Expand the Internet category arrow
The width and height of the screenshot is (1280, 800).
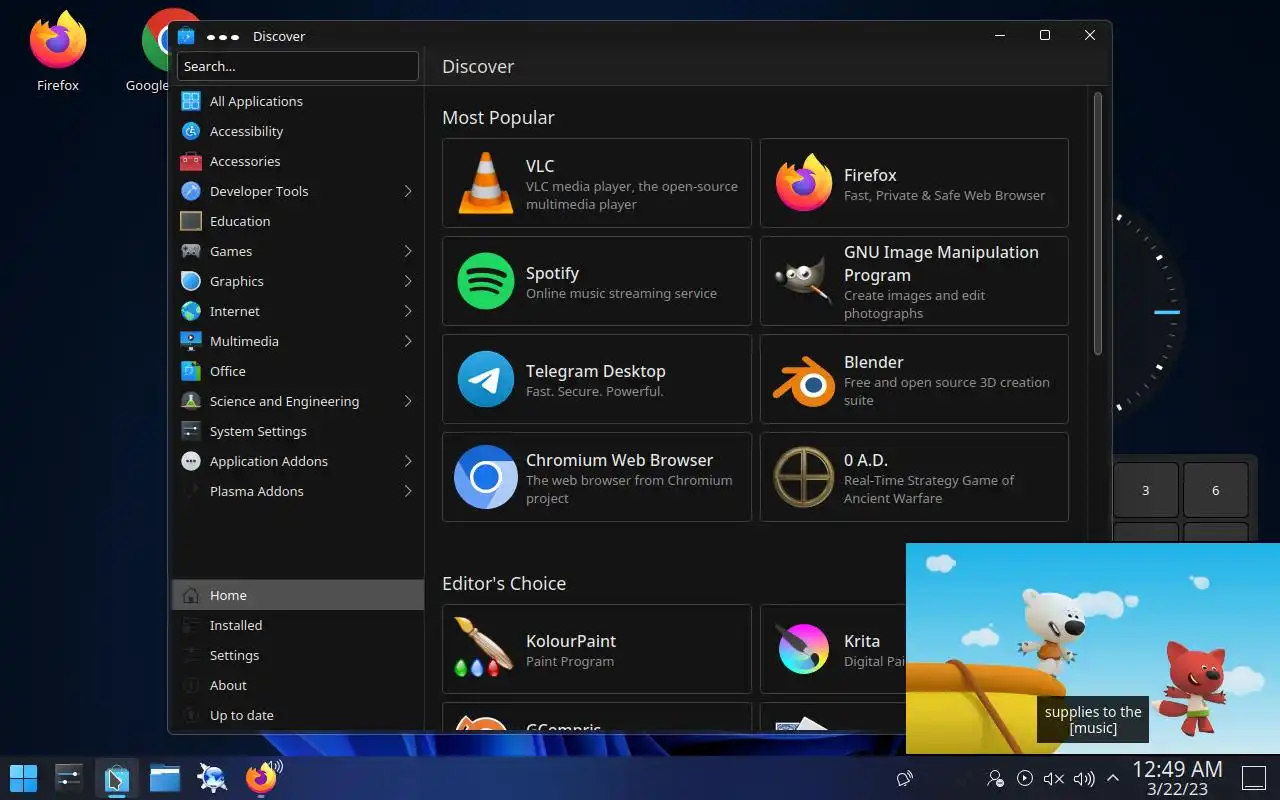(x=408, y=311)
